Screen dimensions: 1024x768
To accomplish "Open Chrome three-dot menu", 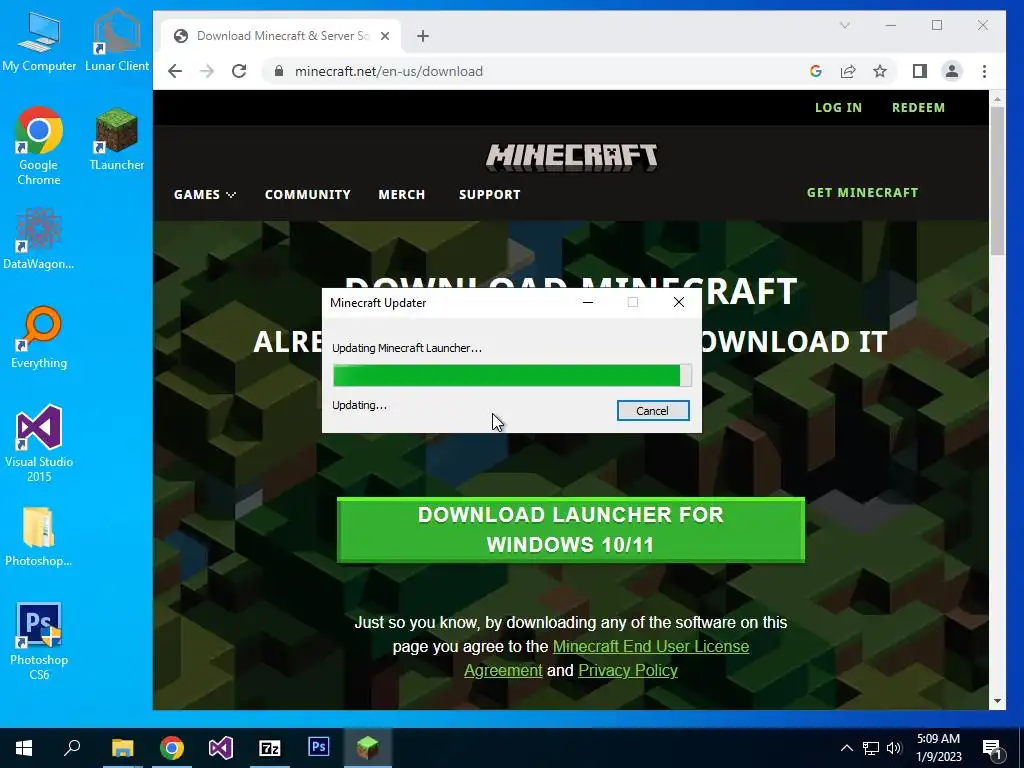I will coord(984,71).
